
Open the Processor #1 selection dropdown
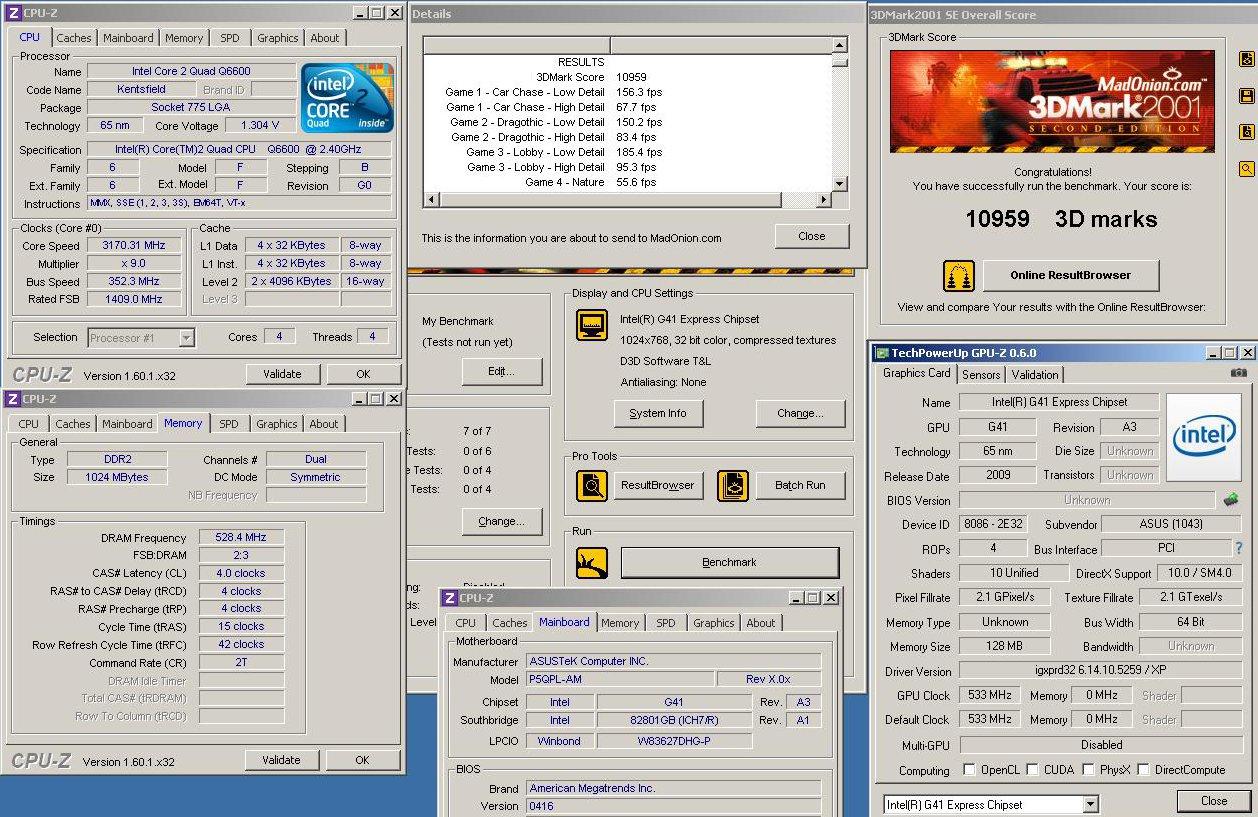point(186,338)
